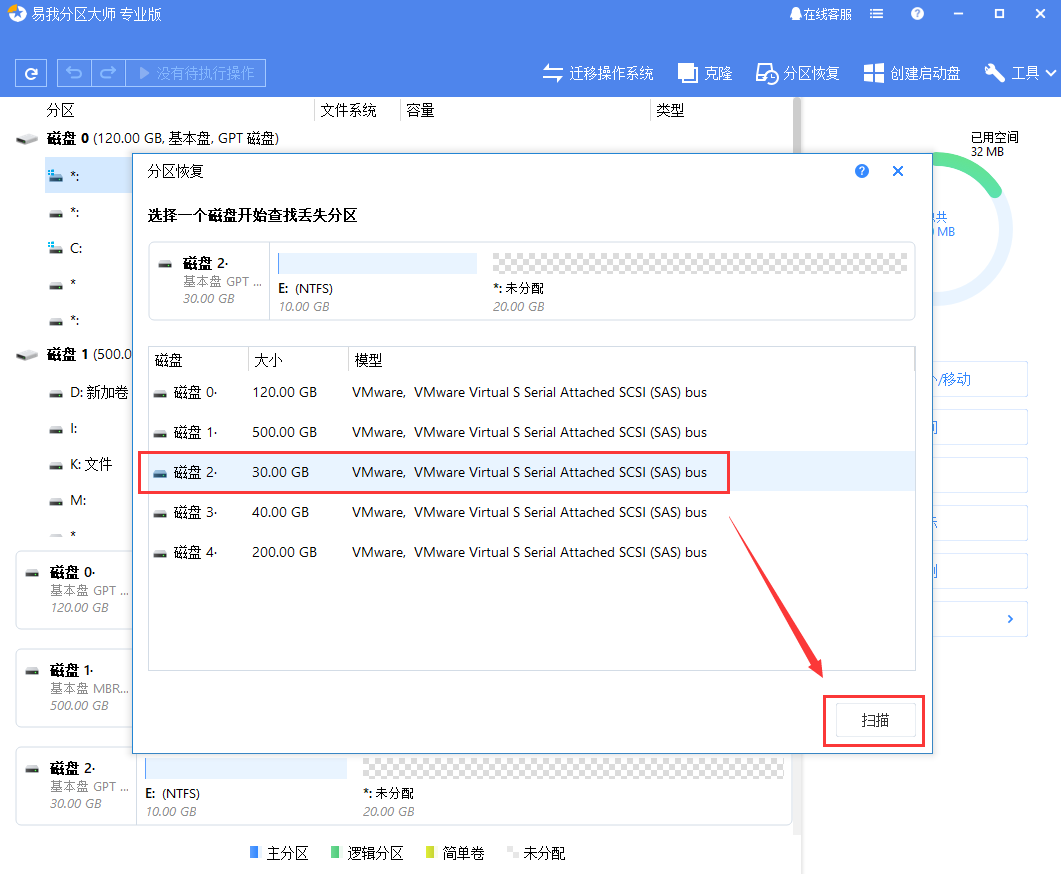Open the 分区恢复 partition recovery tool
This screenshot has height=874, width=1061.
[797, 72]
